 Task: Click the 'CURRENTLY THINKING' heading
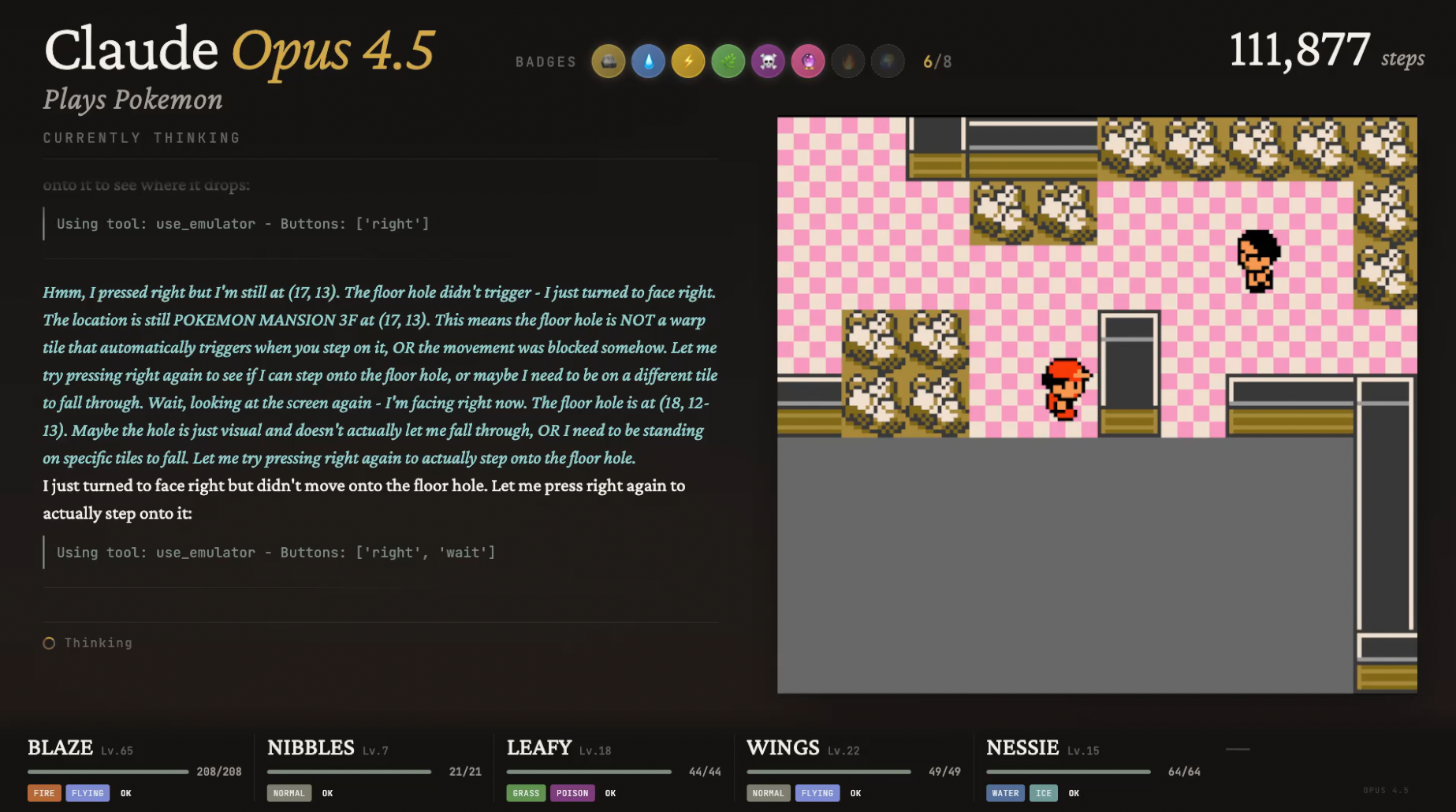tap(142, 138)
